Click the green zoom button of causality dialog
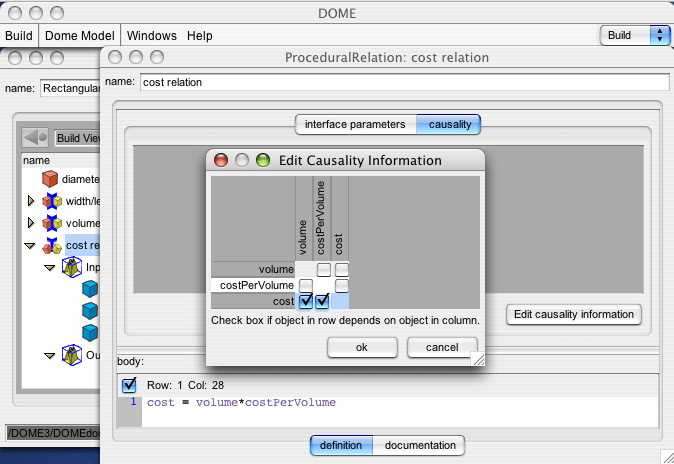 [263, 160]
